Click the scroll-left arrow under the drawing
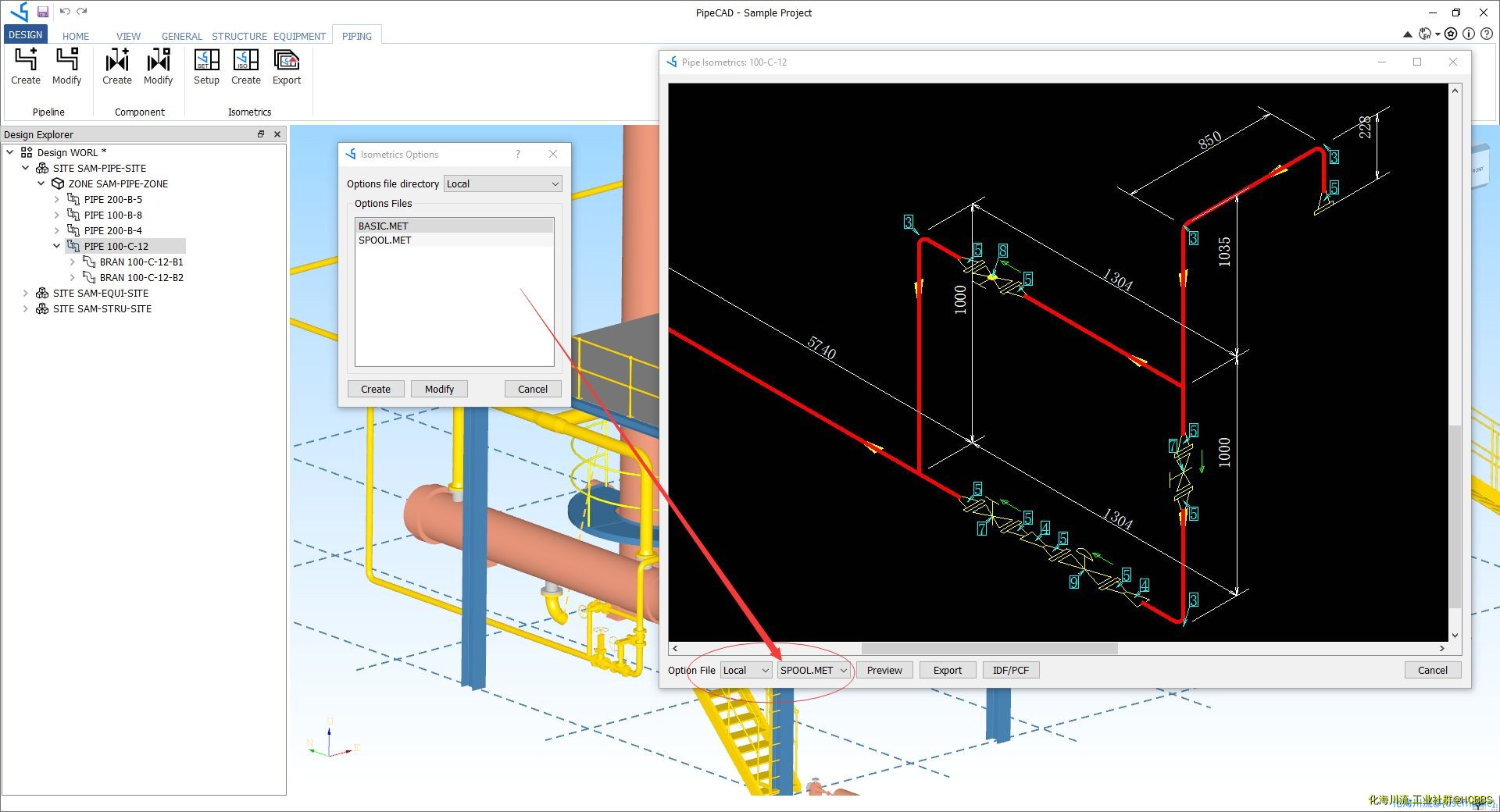Image resolution: width=1500 pixels, height=812 pixels. (675, 648)
